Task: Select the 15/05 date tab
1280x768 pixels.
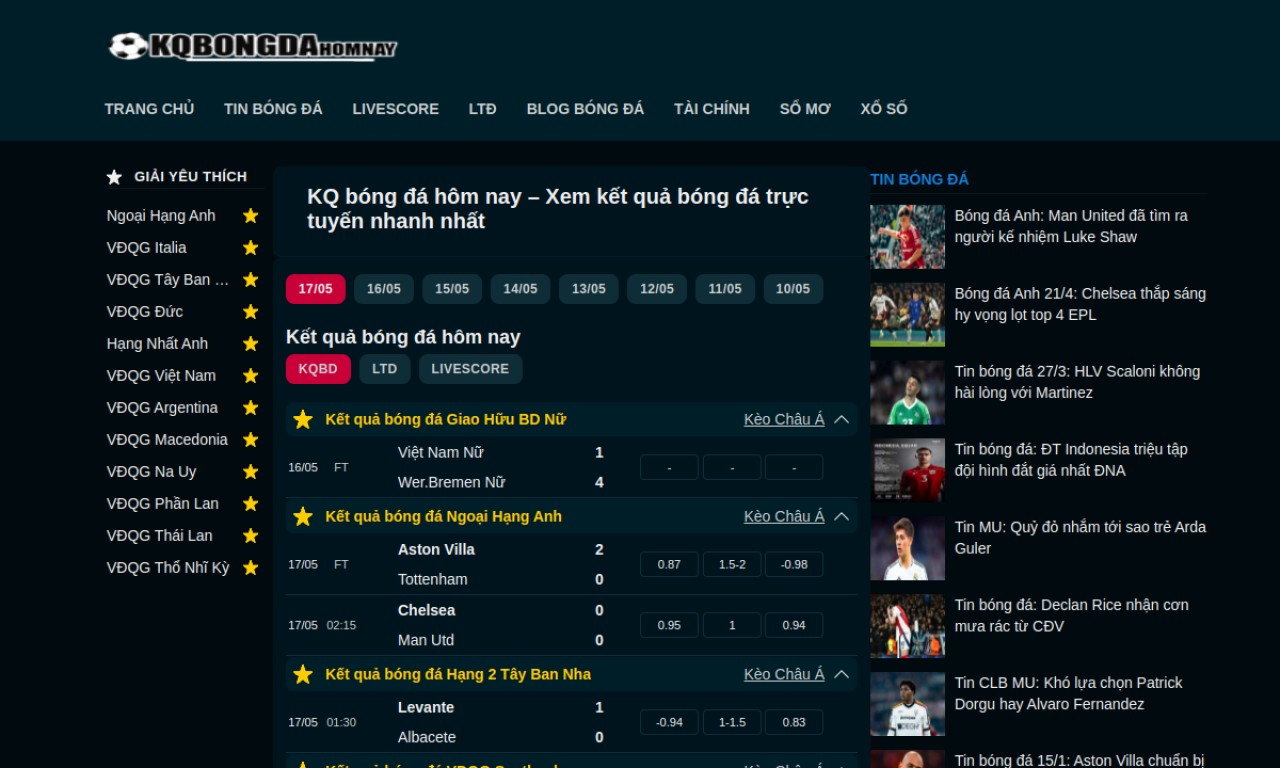Action: point(452,289)
